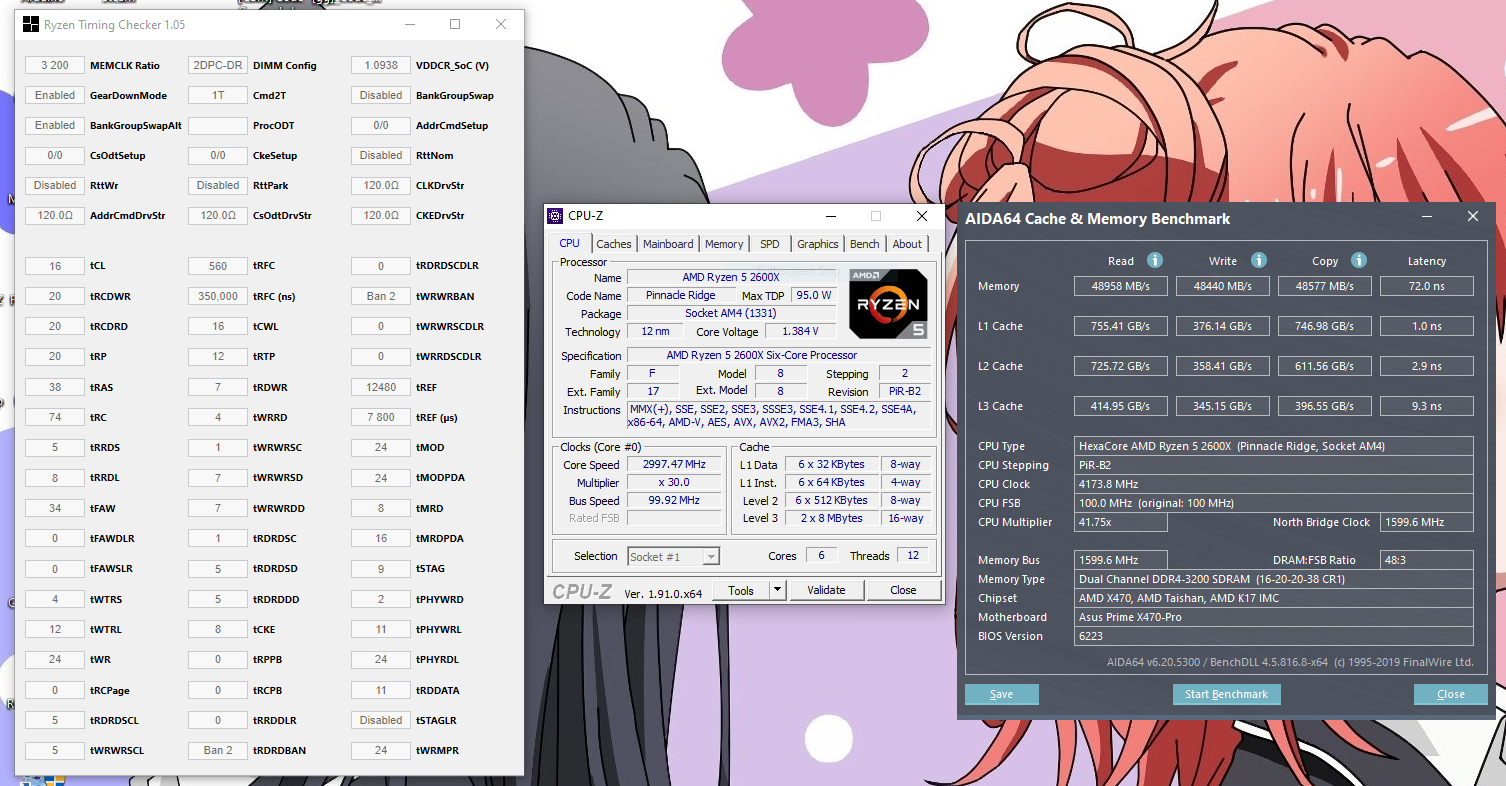Click the tCL value field showing 16
1506x786 pixels.
click(55, 266)
